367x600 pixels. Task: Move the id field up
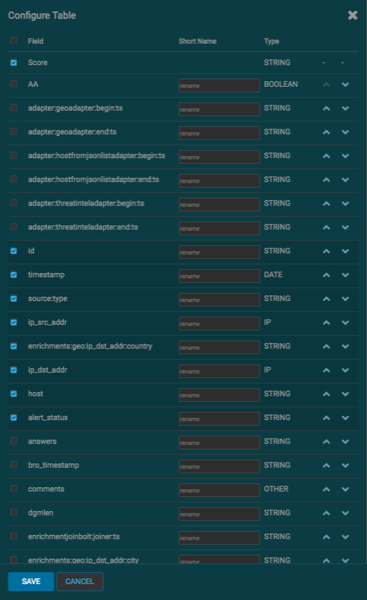point(326,251)
